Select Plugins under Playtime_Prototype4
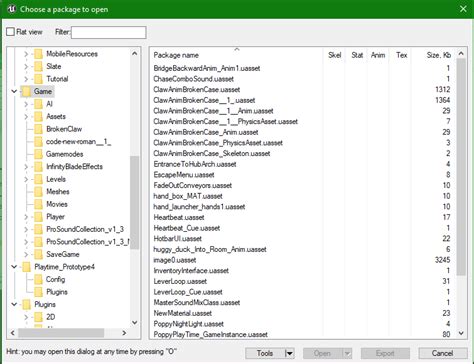The width and height of the screenshot is (474, 364). (x=57, y=292)
